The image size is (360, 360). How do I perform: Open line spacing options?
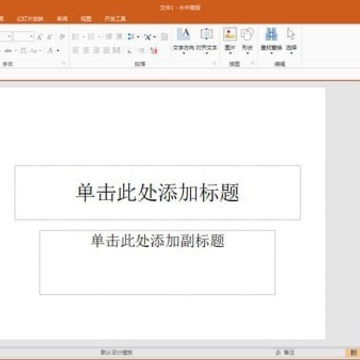click(x=131, y=37)
